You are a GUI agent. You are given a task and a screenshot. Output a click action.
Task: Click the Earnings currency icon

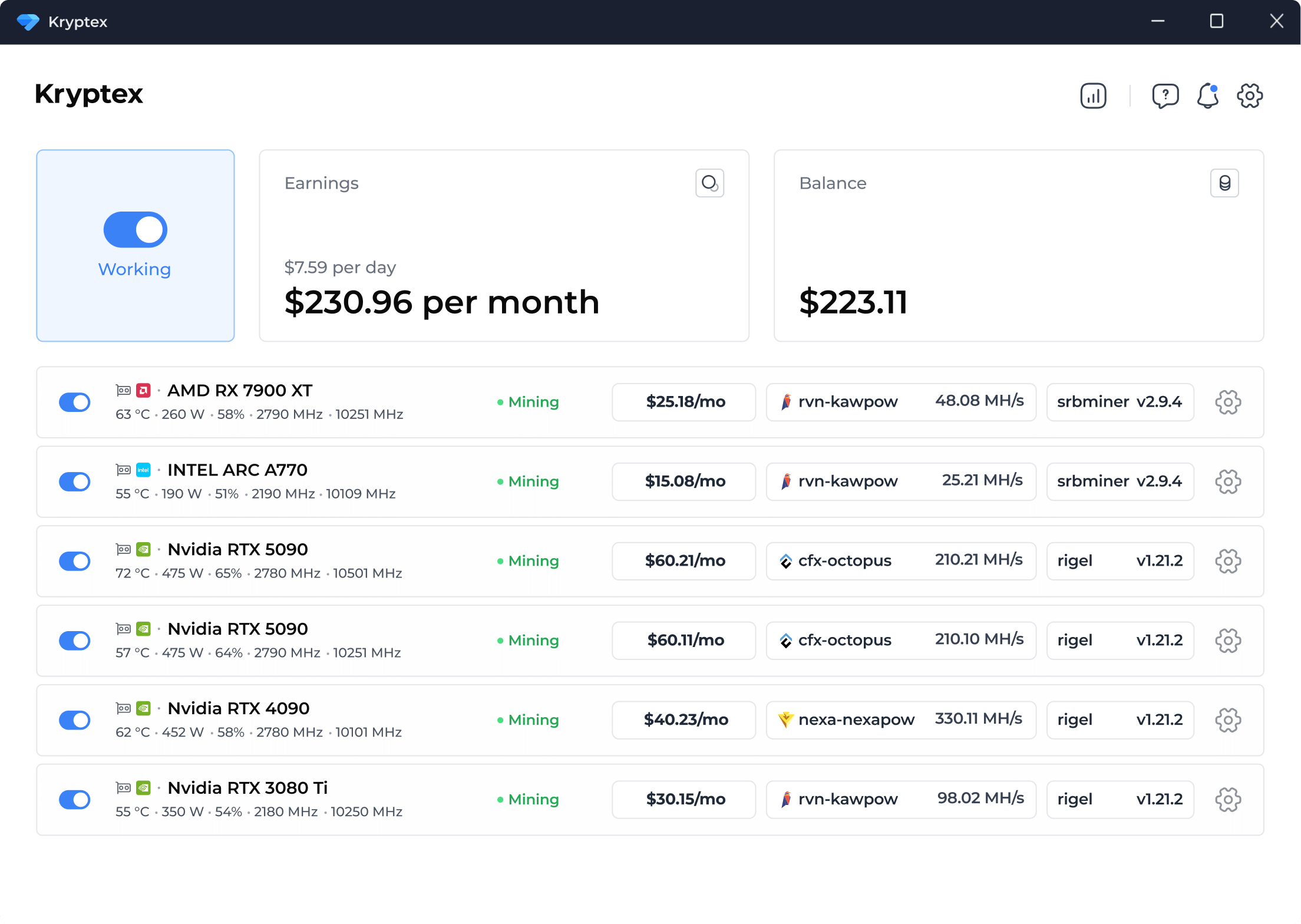click(x=709, y=183)
